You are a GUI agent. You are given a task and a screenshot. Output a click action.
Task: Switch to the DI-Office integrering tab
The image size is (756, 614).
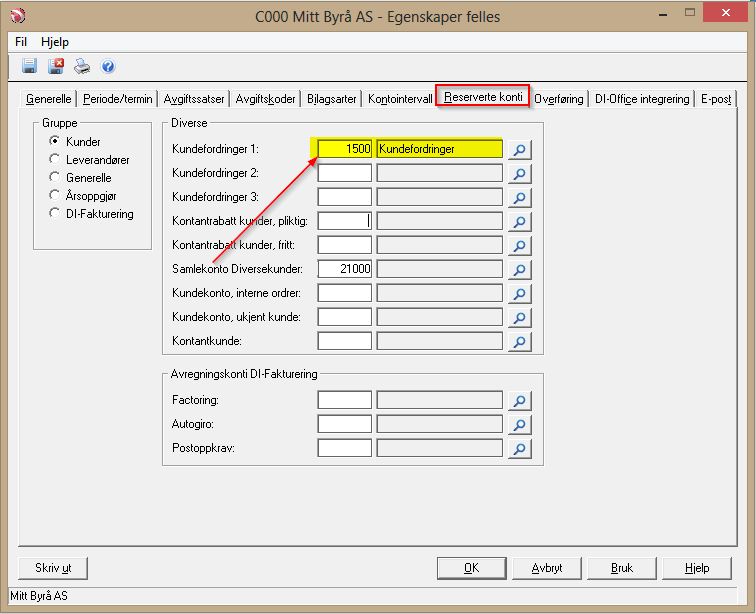642,99
